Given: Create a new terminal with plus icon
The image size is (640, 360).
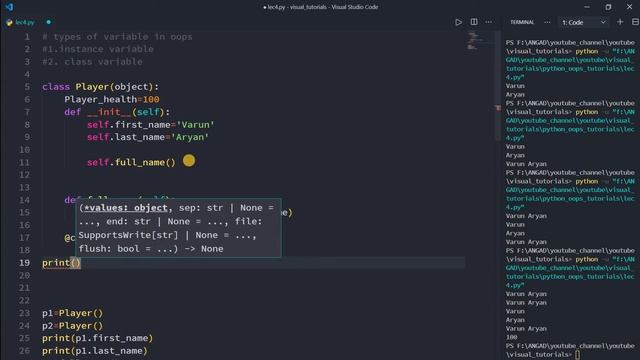Looking at the screenshot, I should (x=620, y=22).
